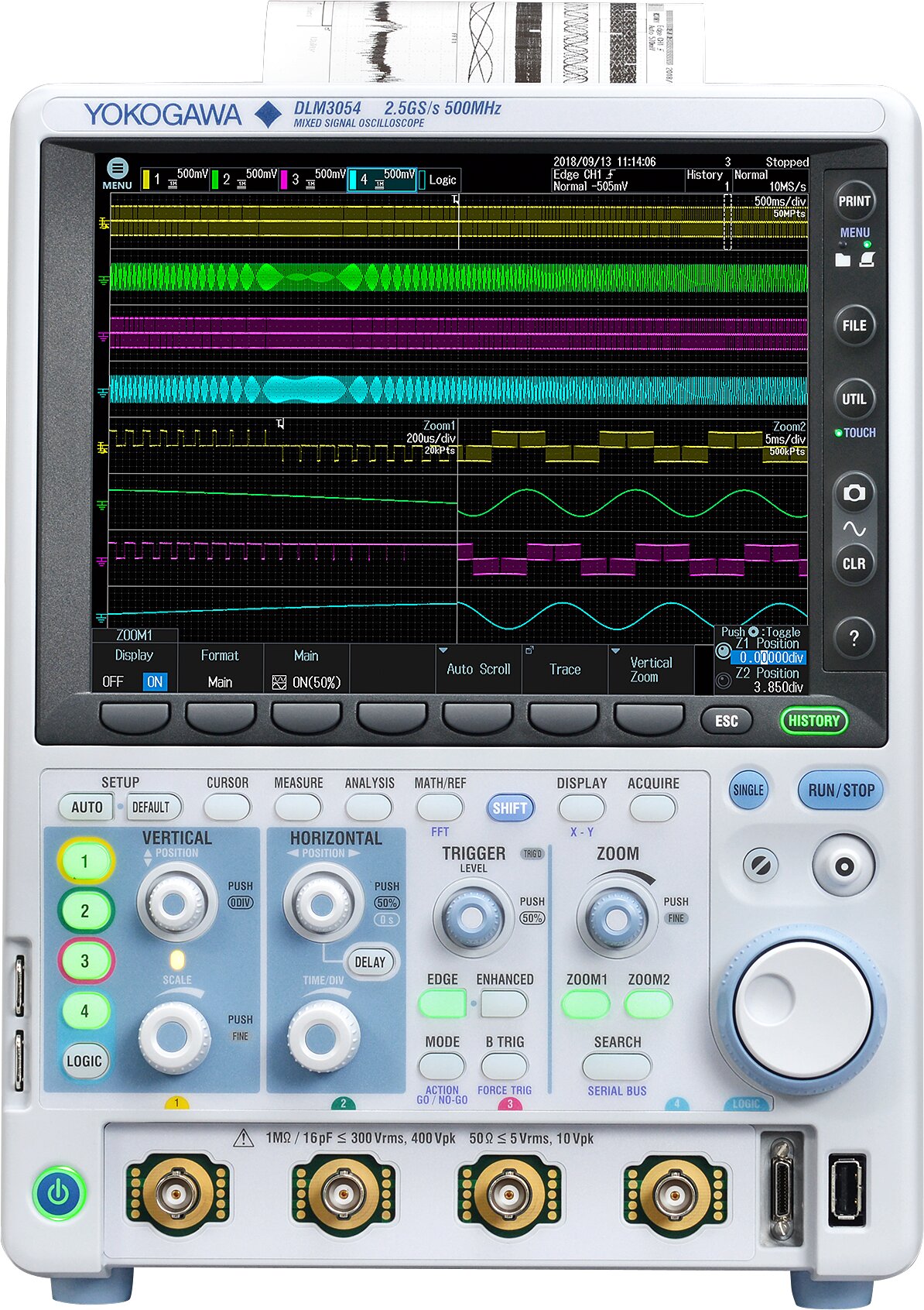
Task: Click the UTIL button
Action: click(x=854, y=400)
